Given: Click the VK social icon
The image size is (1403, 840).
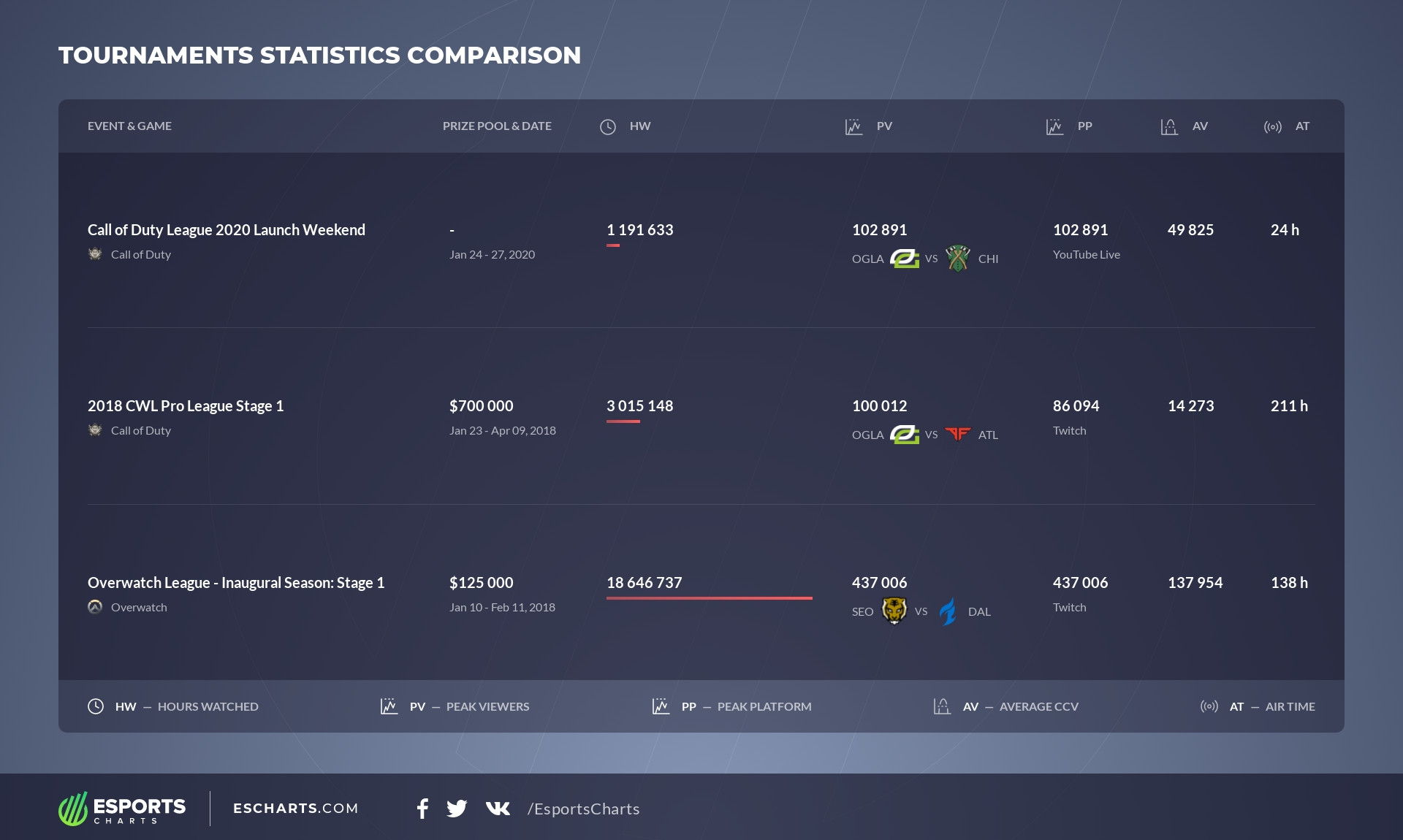Looking at the screenshot, I should (x=498, y=809).
